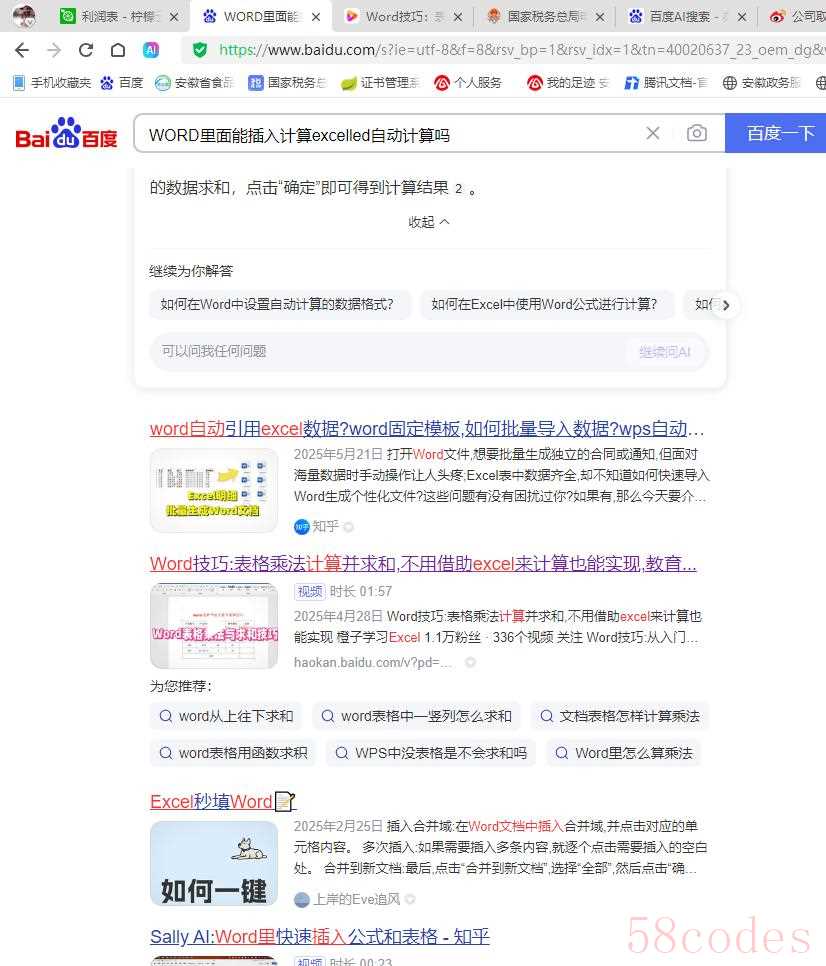Open the 我的足迹 bookmark
The height and width of the screenshot is (966, 826).
568,83
